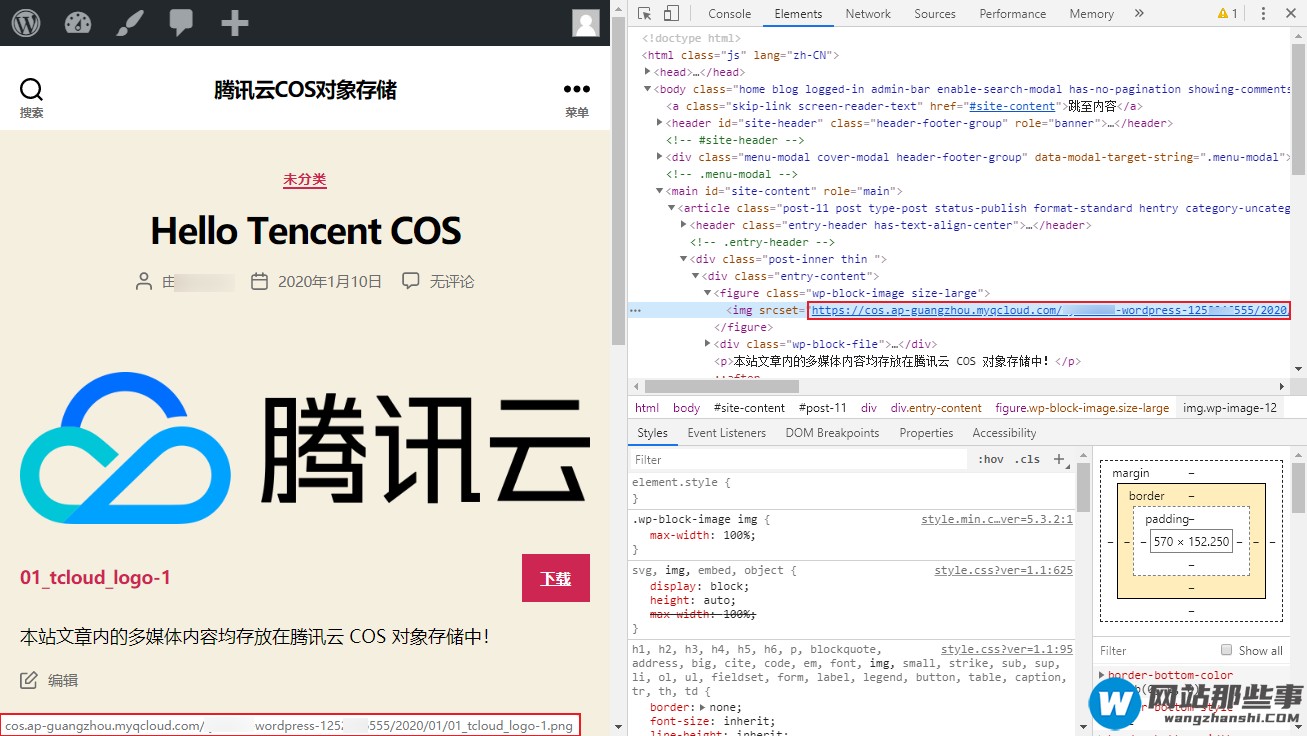This screenshot has width=1307, height=736.
Task: Open the DOM Breakpoints subtab
Action: (832, 433)
